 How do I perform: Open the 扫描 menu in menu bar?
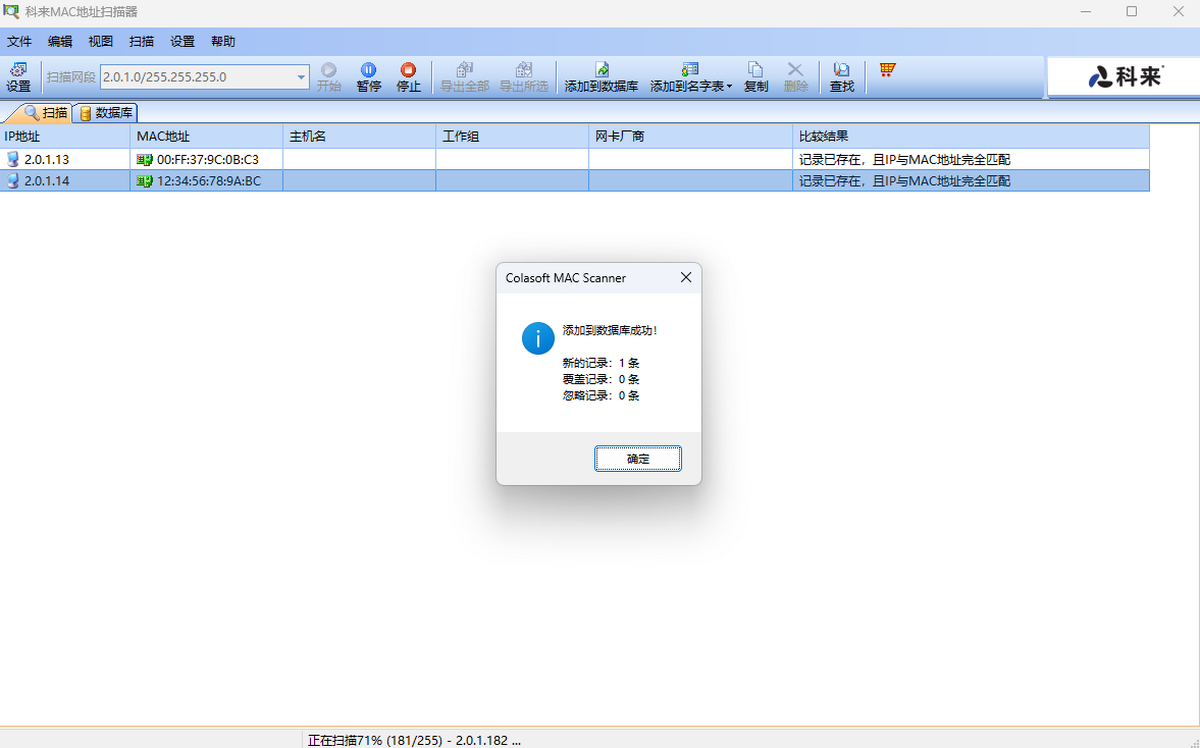[141, 42]
